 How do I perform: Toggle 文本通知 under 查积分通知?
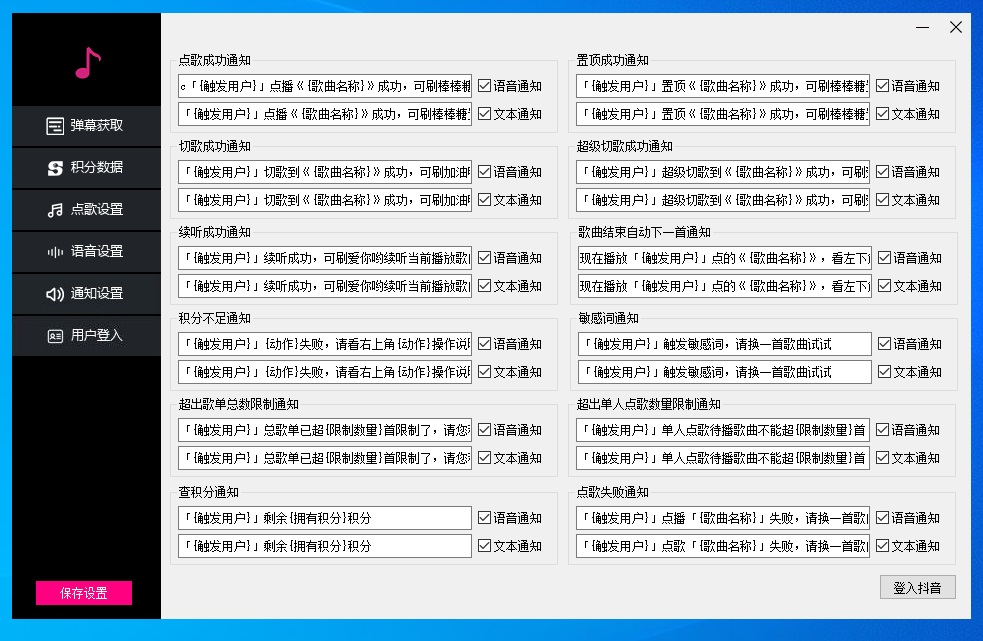(484, 546)
